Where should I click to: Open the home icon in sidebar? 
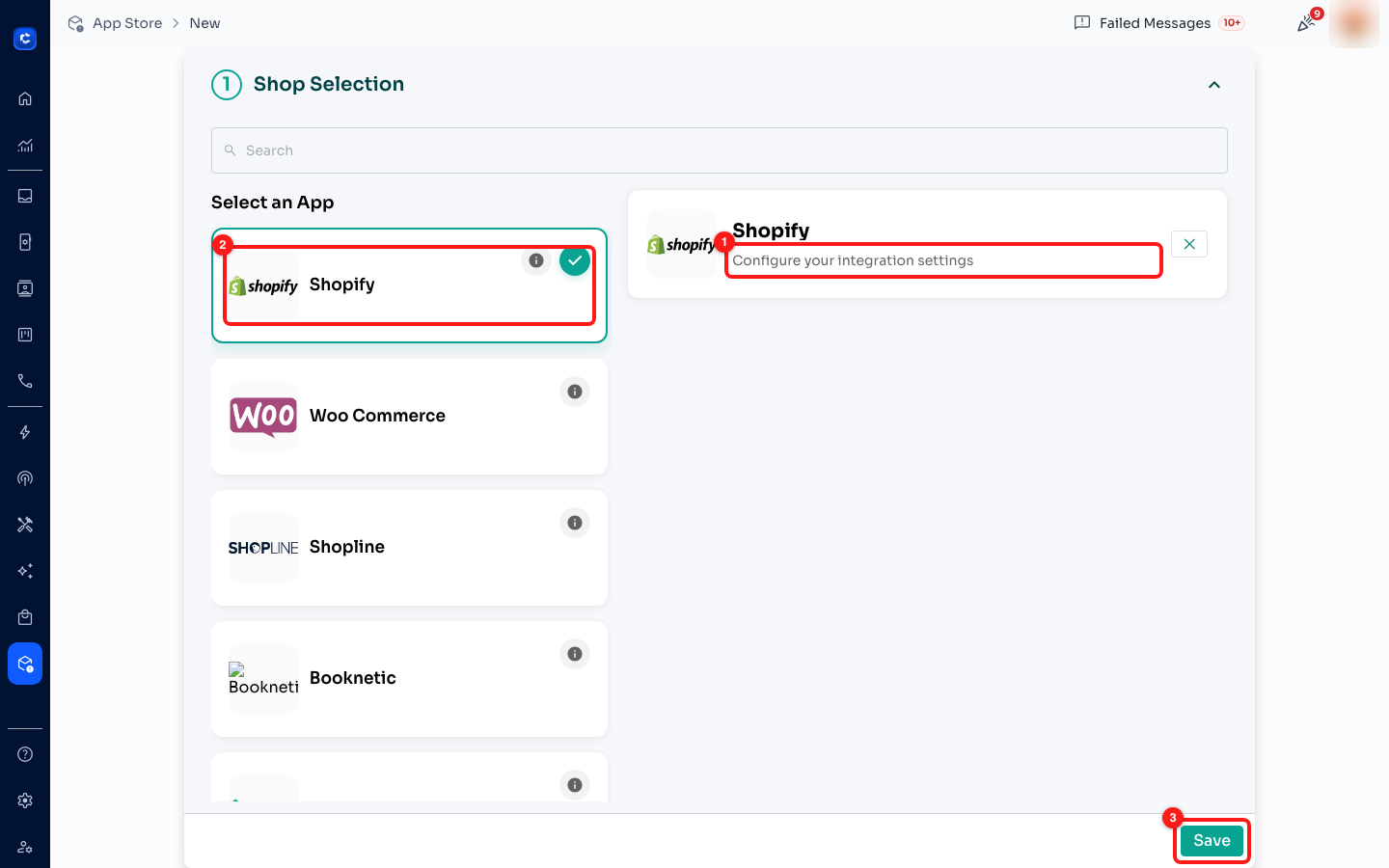click(25, 98)
